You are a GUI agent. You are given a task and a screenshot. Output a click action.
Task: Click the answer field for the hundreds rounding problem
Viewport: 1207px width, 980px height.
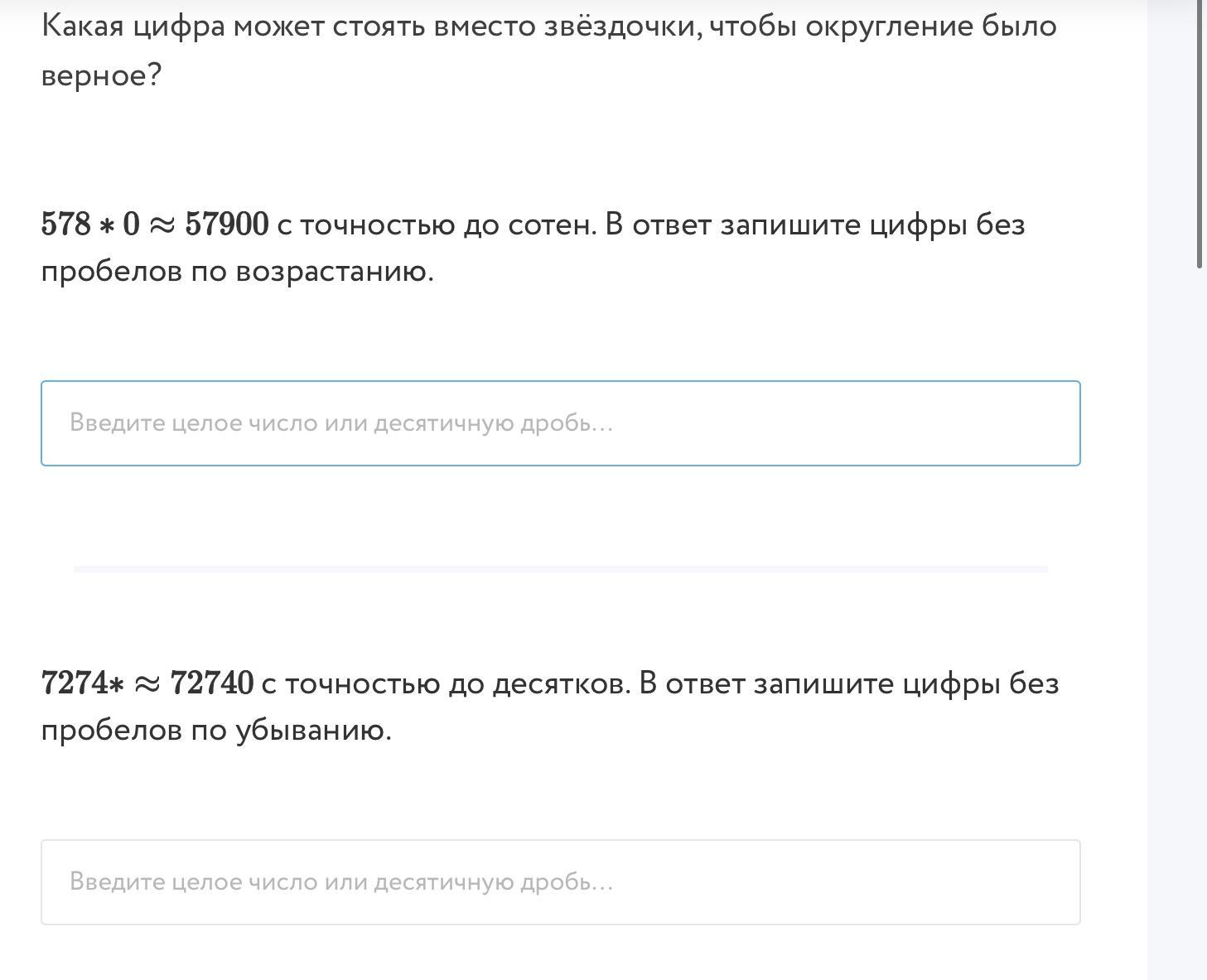[x=560, y=423]
